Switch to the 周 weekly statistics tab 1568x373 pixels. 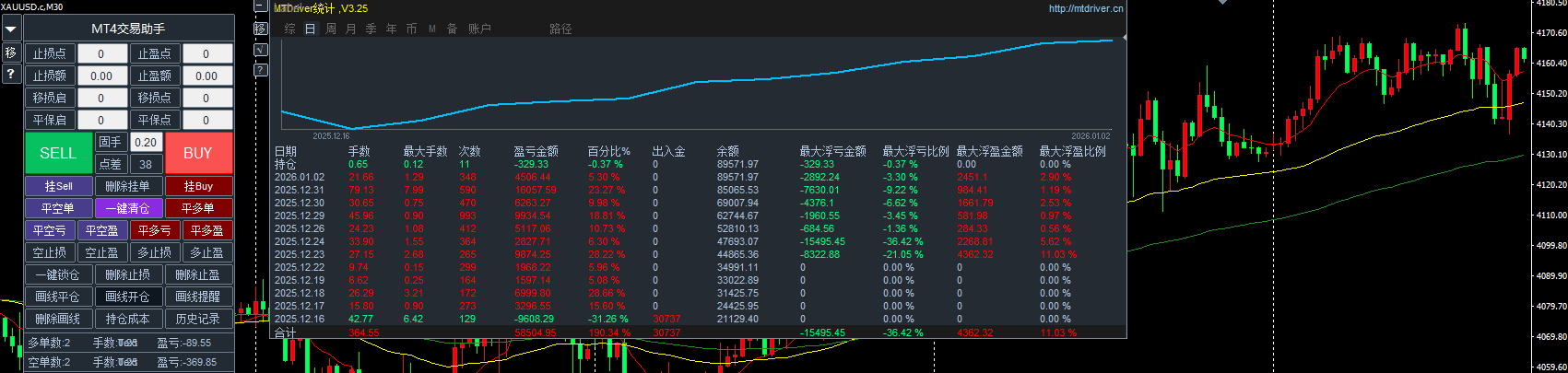[x=331, y=29]
